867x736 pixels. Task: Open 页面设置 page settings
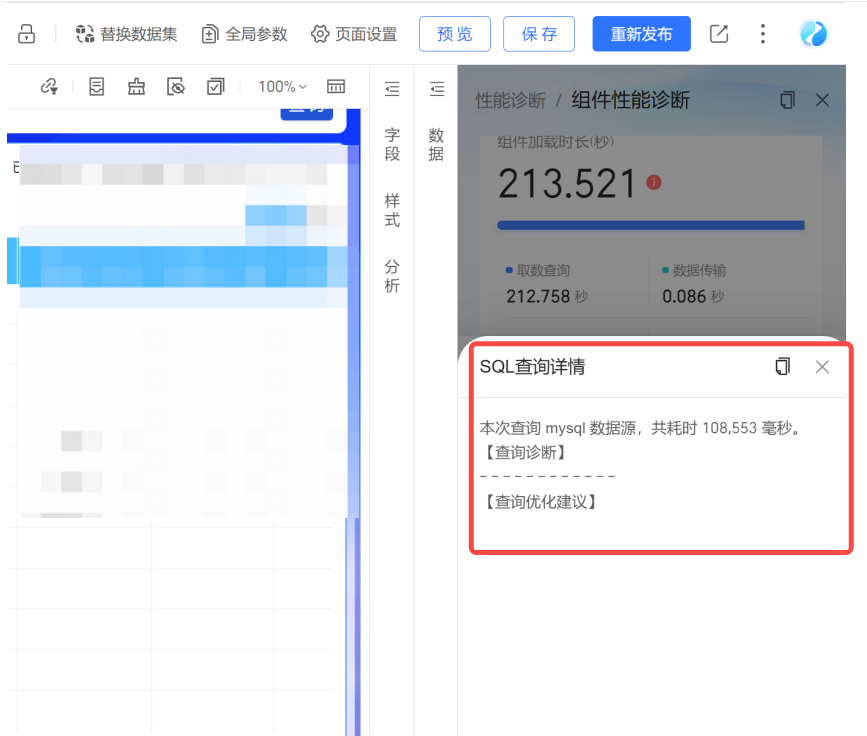point(354,34)
